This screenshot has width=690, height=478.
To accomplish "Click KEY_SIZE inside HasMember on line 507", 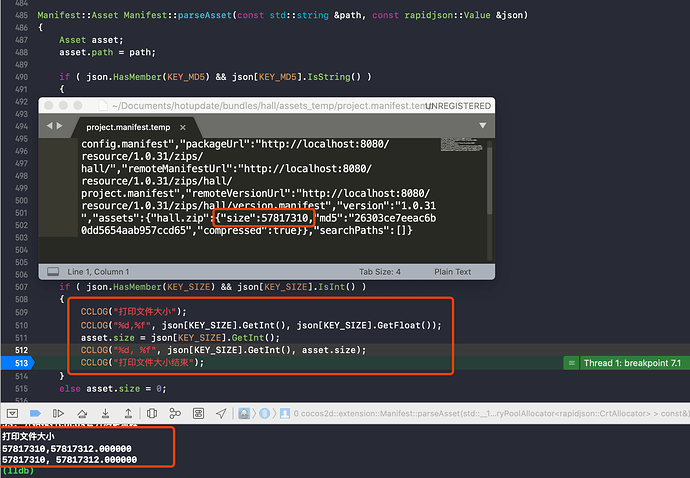I will pos(188,287).
